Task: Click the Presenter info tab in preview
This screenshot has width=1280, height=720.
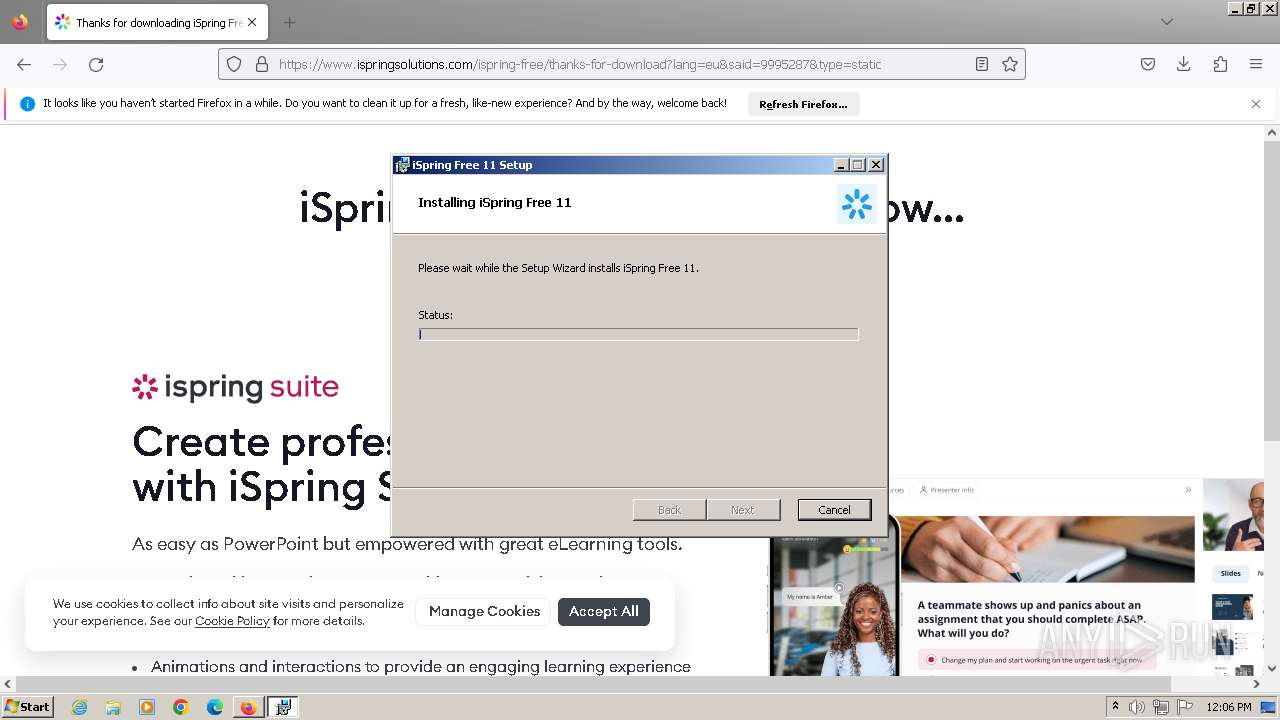Action: pos(947,490)
